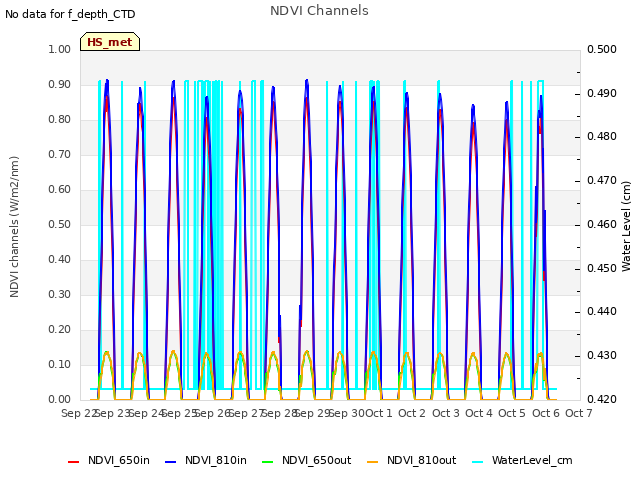
Task: Click the NDVI Channels chart title
Action: 319,11
